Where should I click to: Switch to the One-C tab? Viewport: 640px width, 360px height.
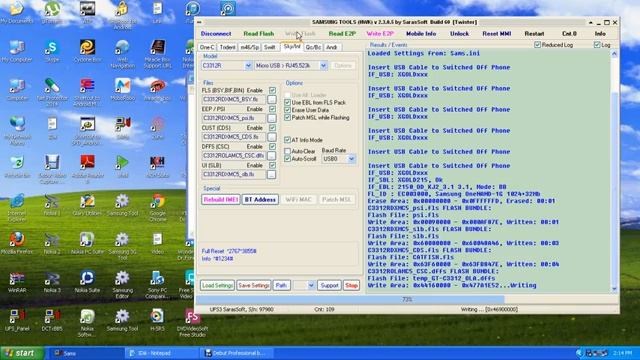207,47
